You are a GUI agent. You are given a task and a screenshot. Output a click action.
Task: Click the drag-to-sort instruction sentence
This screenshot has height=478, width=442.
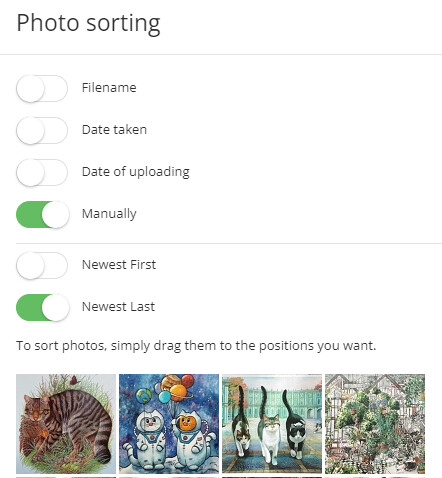196,346
